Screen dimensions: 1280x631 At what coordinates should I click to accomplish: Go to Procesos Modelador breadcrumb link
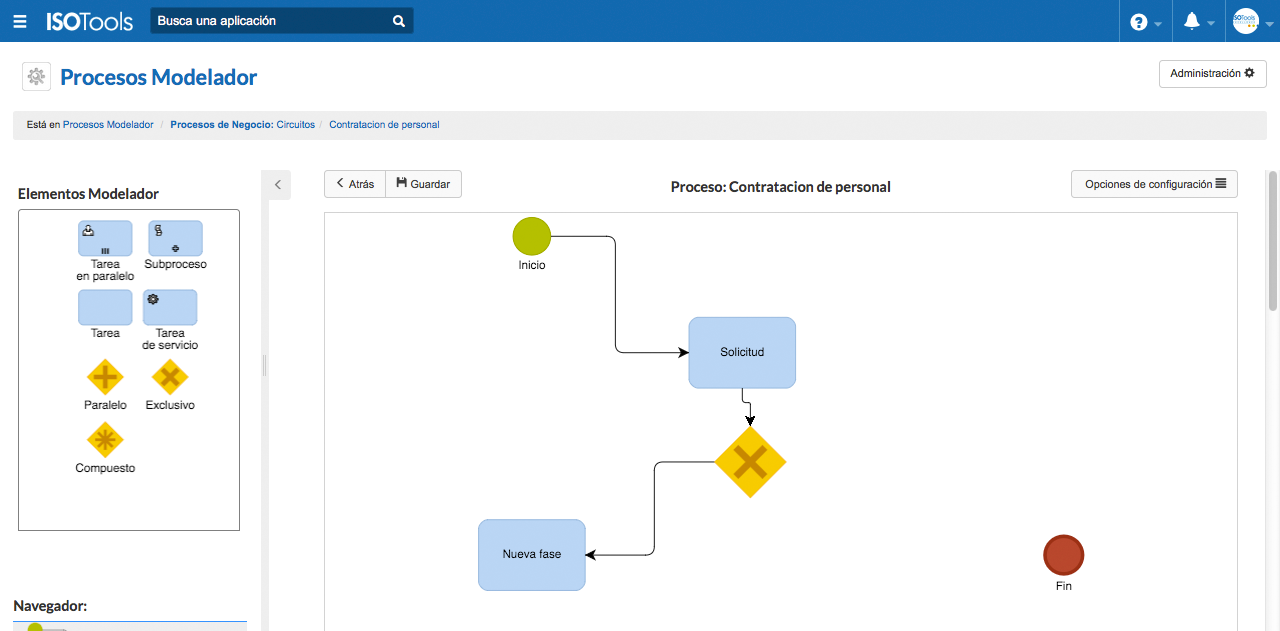click(108, 125)
